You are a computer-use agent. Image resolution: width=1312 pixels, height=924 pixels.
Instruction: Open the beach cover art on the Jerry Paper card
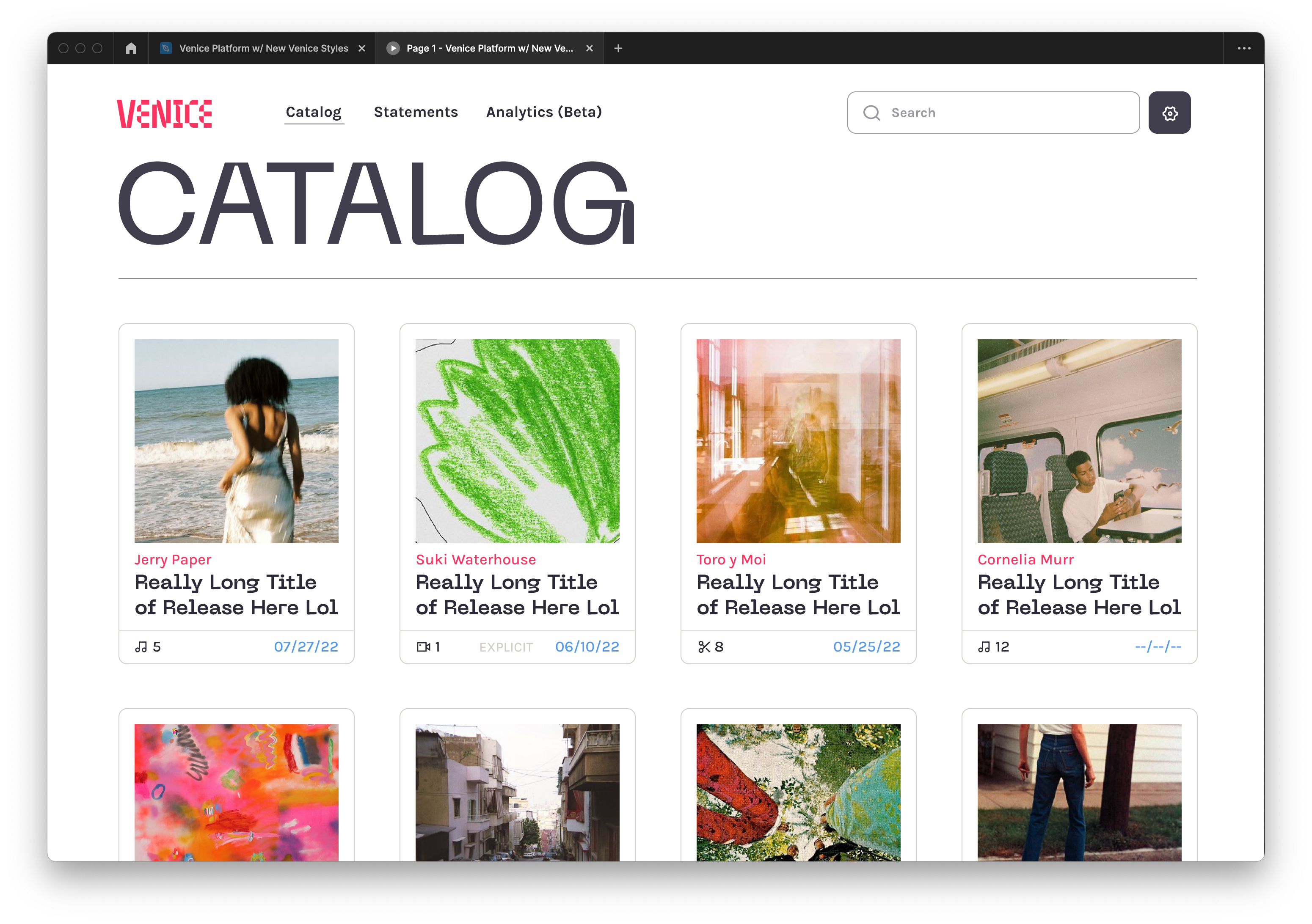pyautogui.click(x=236, y=441)
